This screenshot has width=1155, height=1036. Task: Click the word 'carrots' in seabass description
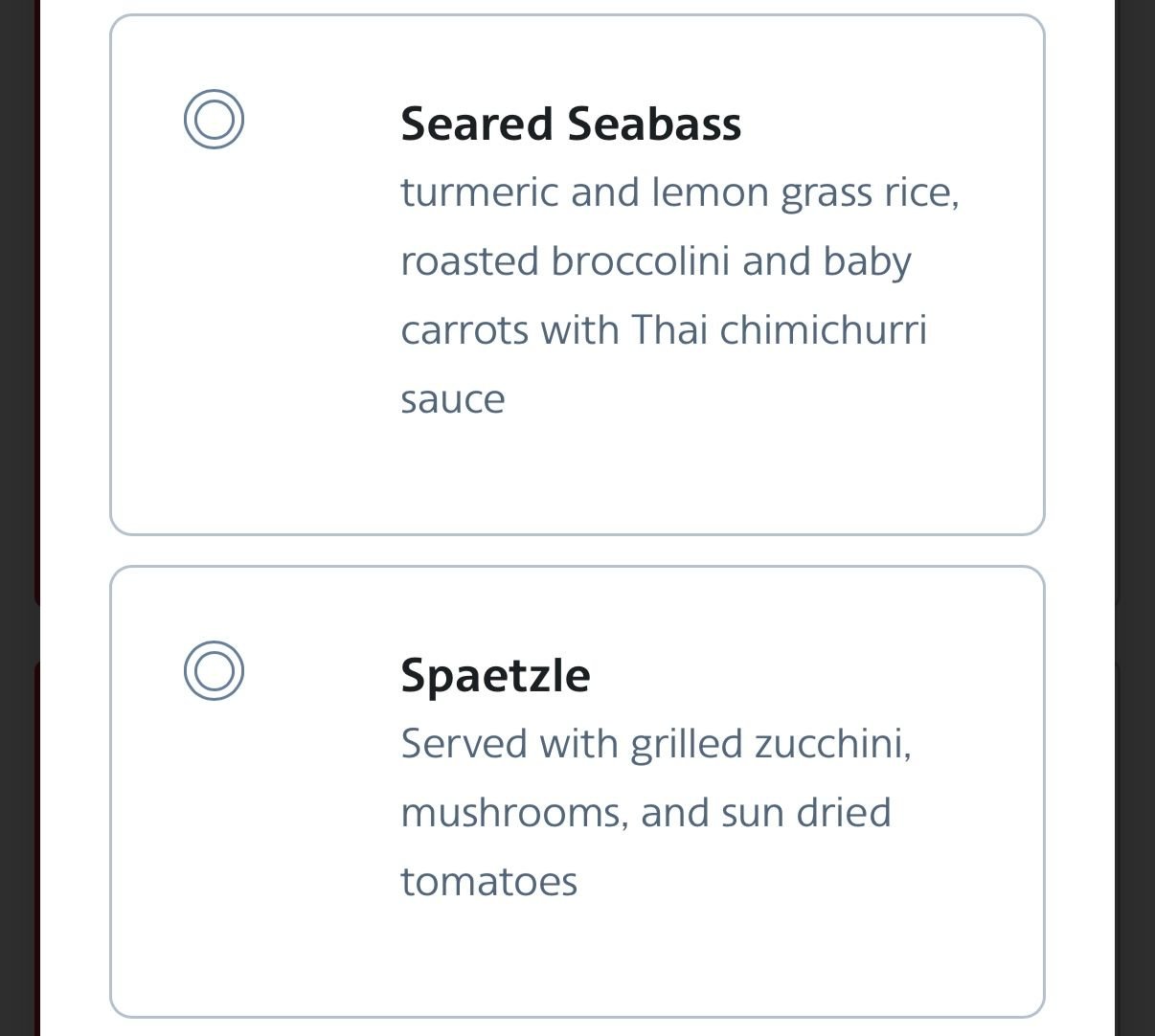(x=464, y=330)
